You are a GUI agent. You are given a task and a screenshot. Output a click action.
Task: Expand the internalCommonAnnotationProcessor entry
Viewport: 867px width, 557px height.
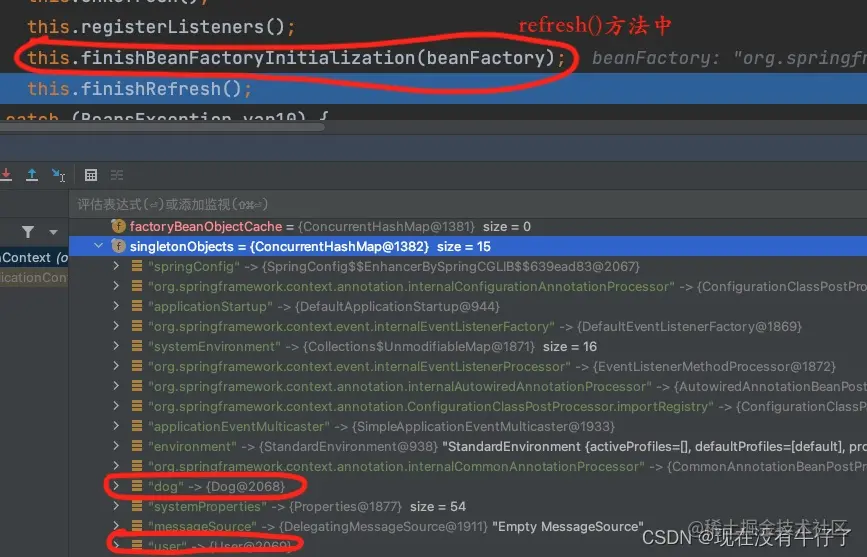click(116, 466)
